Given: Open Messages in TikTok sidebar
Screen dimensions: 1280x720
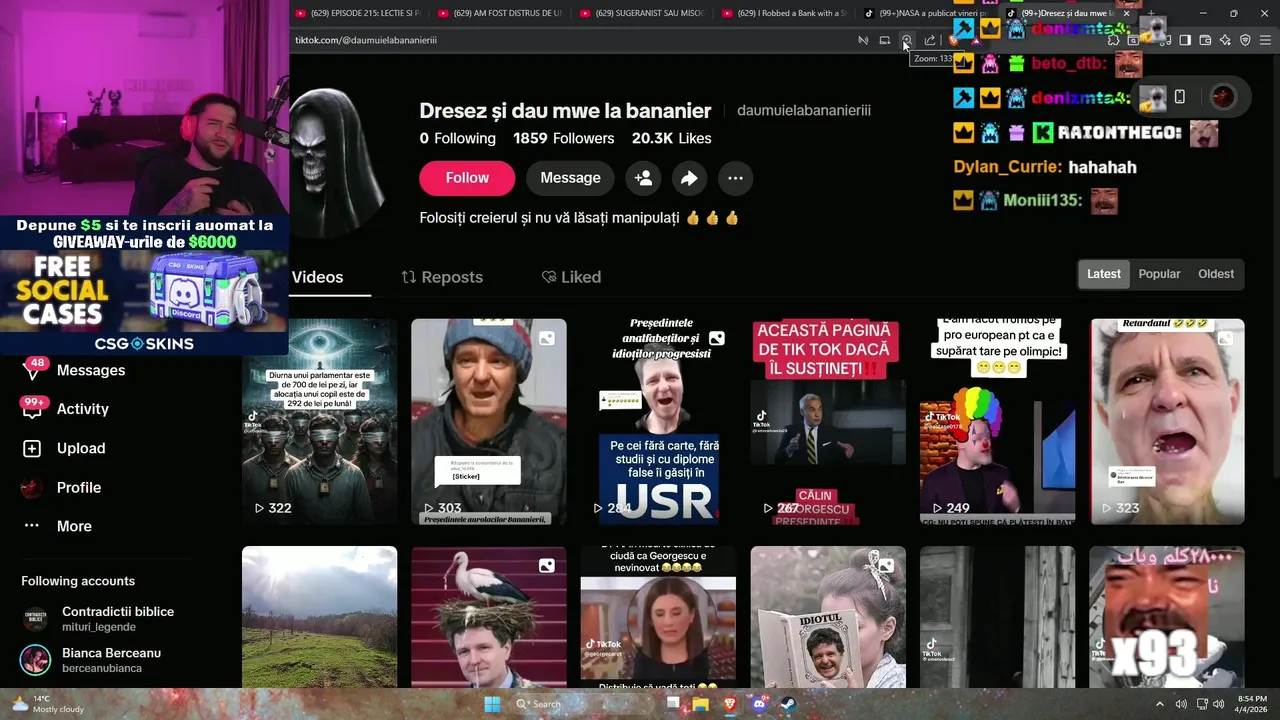Looking at the screenshot, I should click(90, 370).
